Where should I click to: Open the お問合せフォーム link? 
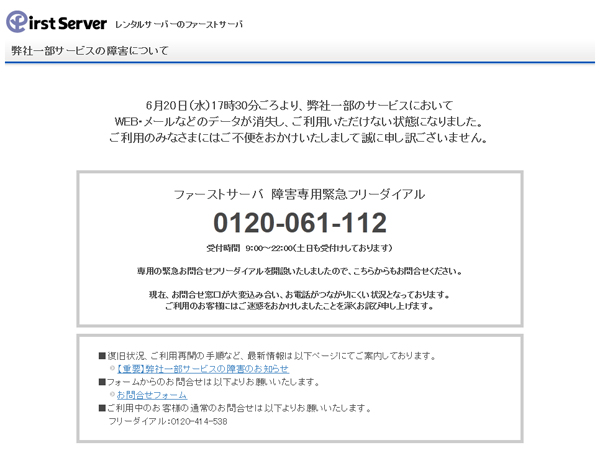pyautogui.click(x=151, y=394)
